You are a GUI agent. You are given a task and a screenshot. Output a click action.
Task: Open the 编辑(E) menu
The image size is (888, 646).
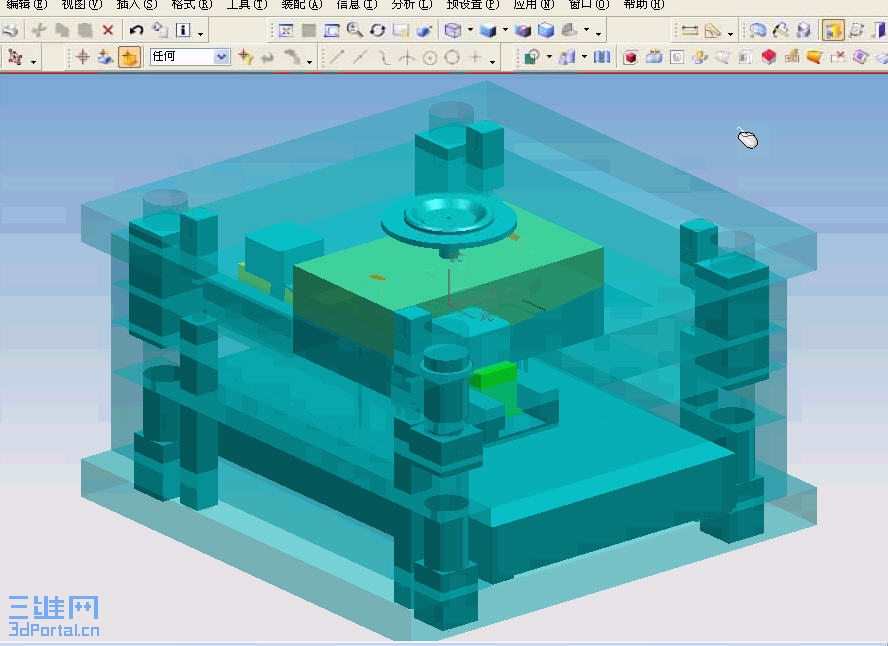pos(27,5)
